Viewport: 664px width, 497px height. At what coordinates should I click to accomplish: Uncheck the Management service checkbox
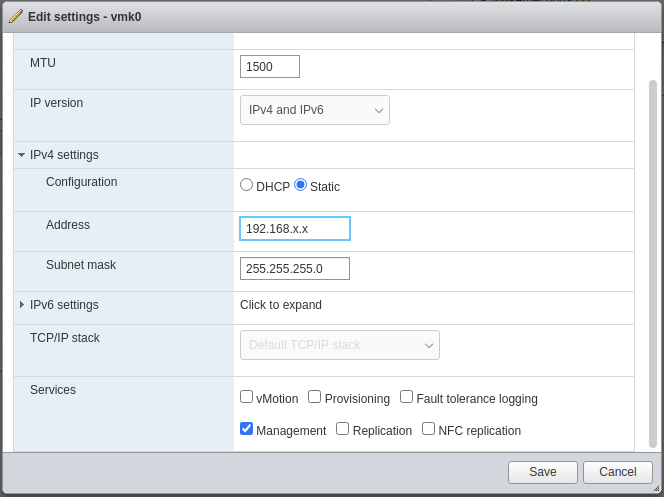tap(247, 429)
